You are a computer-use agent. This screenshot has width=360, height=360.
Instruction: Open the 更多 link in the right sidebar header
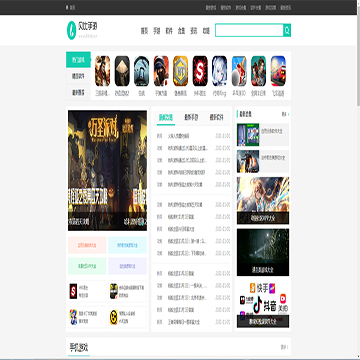285,114
